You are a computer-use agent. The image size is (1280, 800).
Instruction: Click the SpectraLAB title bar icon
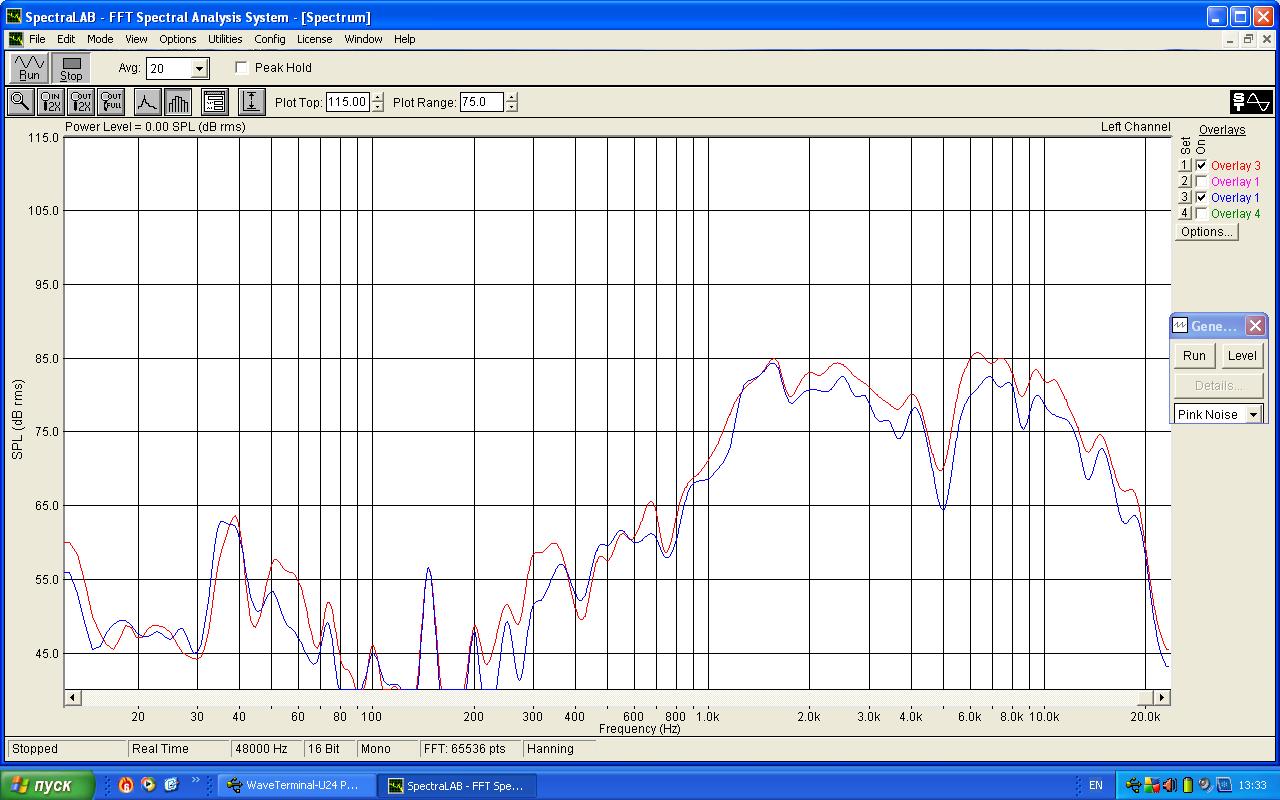(x=14, y=16)
